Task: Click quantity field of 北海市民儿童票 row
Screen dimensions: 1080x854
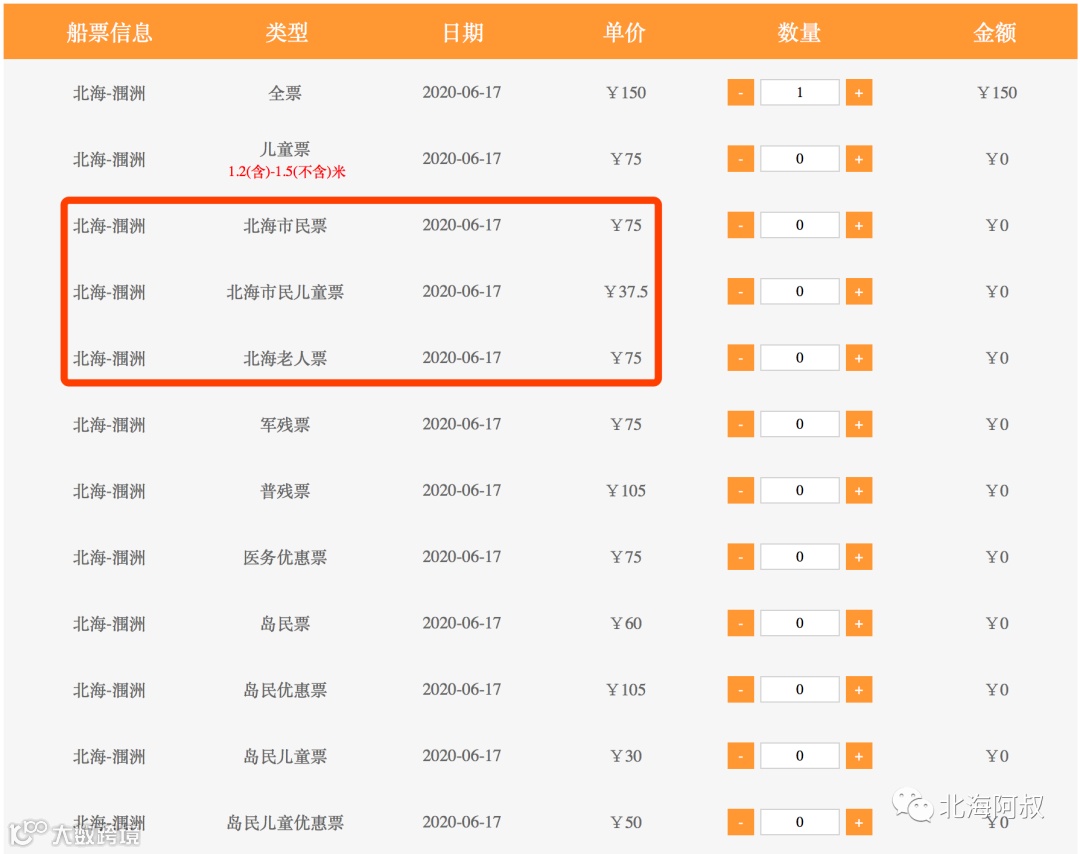Action: tap(800, 291)
